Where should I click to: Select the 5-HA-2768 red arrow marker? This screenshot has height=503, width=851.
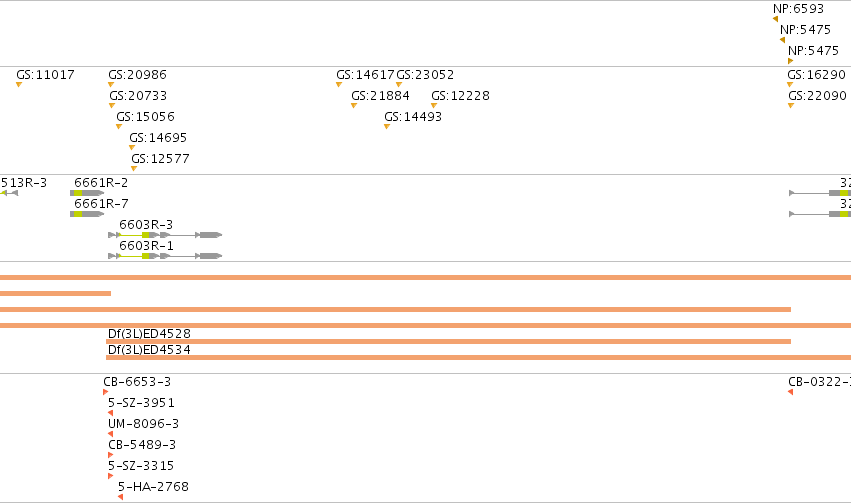[120, 497]
